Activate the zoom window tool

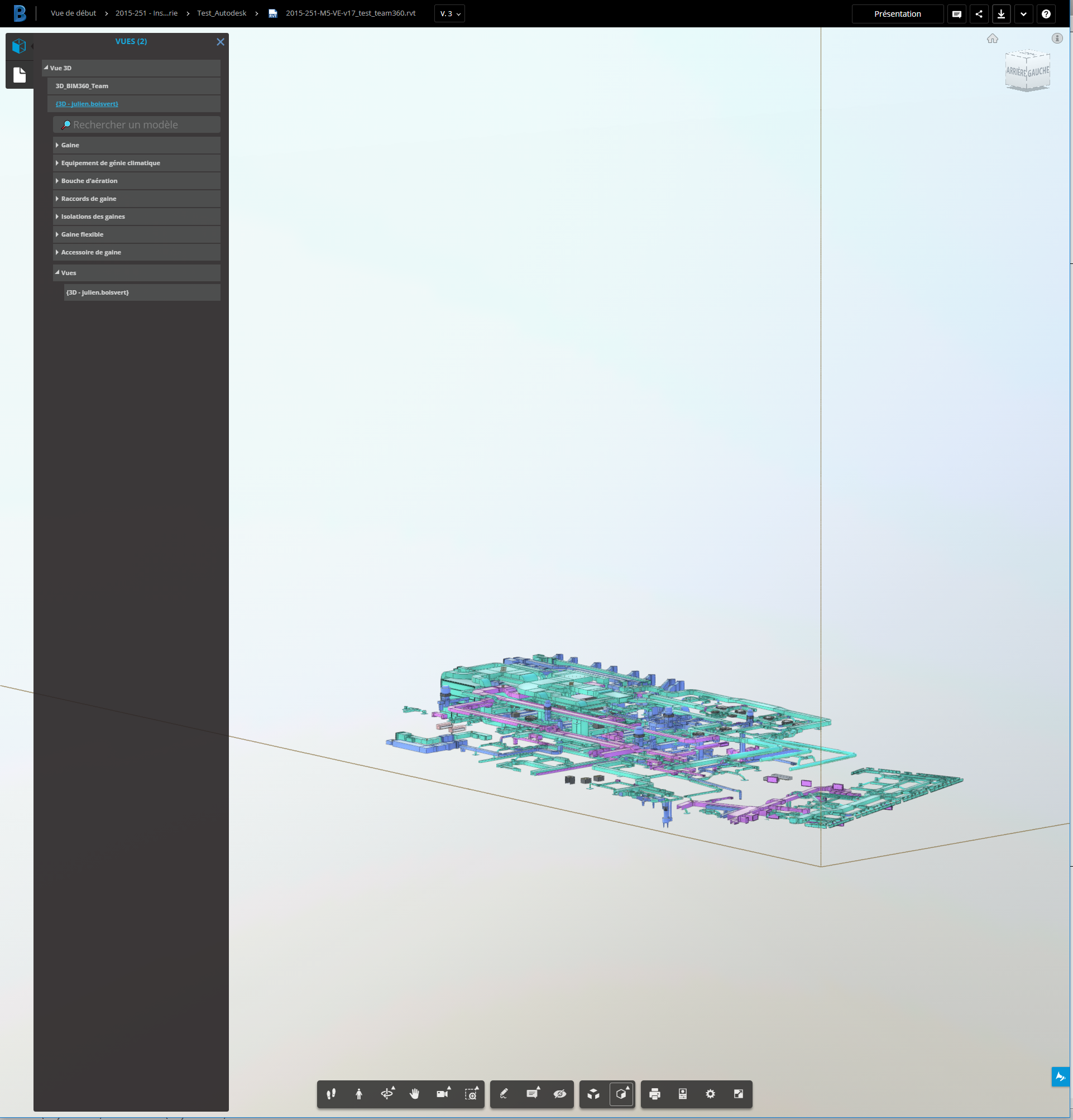(x=471, y=1094)
